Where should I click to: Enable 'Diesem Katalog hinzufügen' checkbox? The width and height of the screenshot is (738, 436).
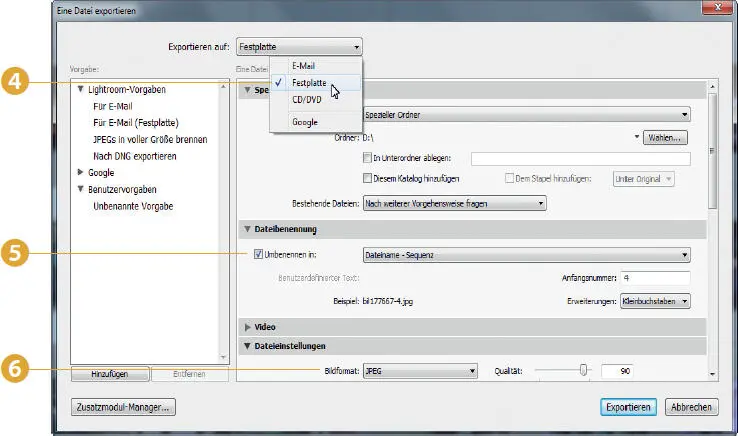pos(367,178)
